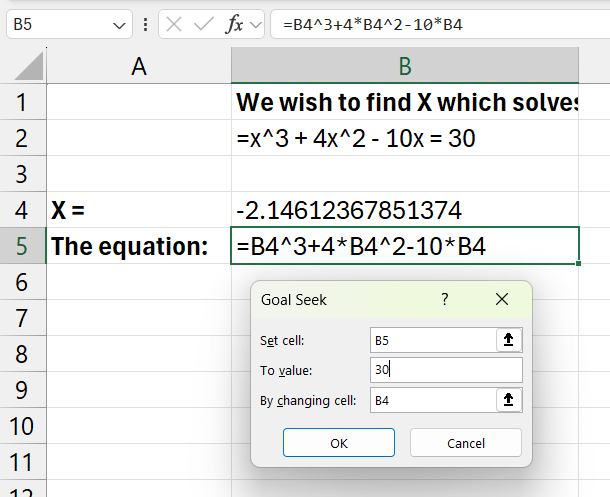Select row 1 header

click(x=23, y=102)
